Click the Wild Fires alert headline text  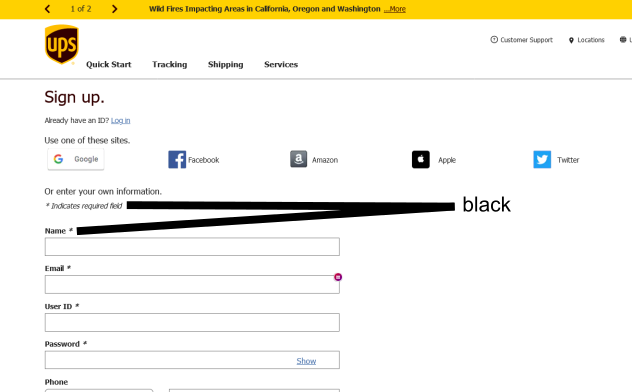pos(264,9)
